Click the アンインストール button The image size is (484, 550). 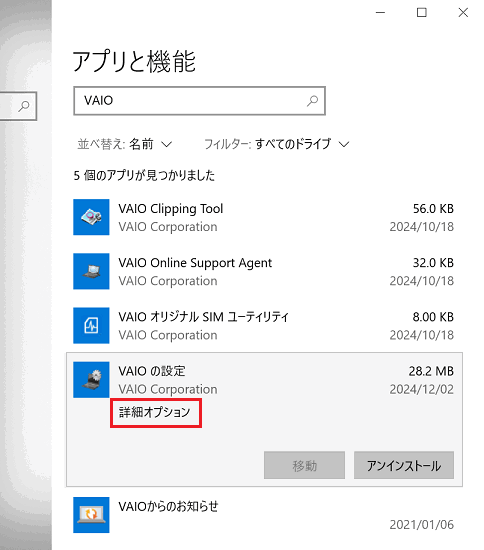404,465
